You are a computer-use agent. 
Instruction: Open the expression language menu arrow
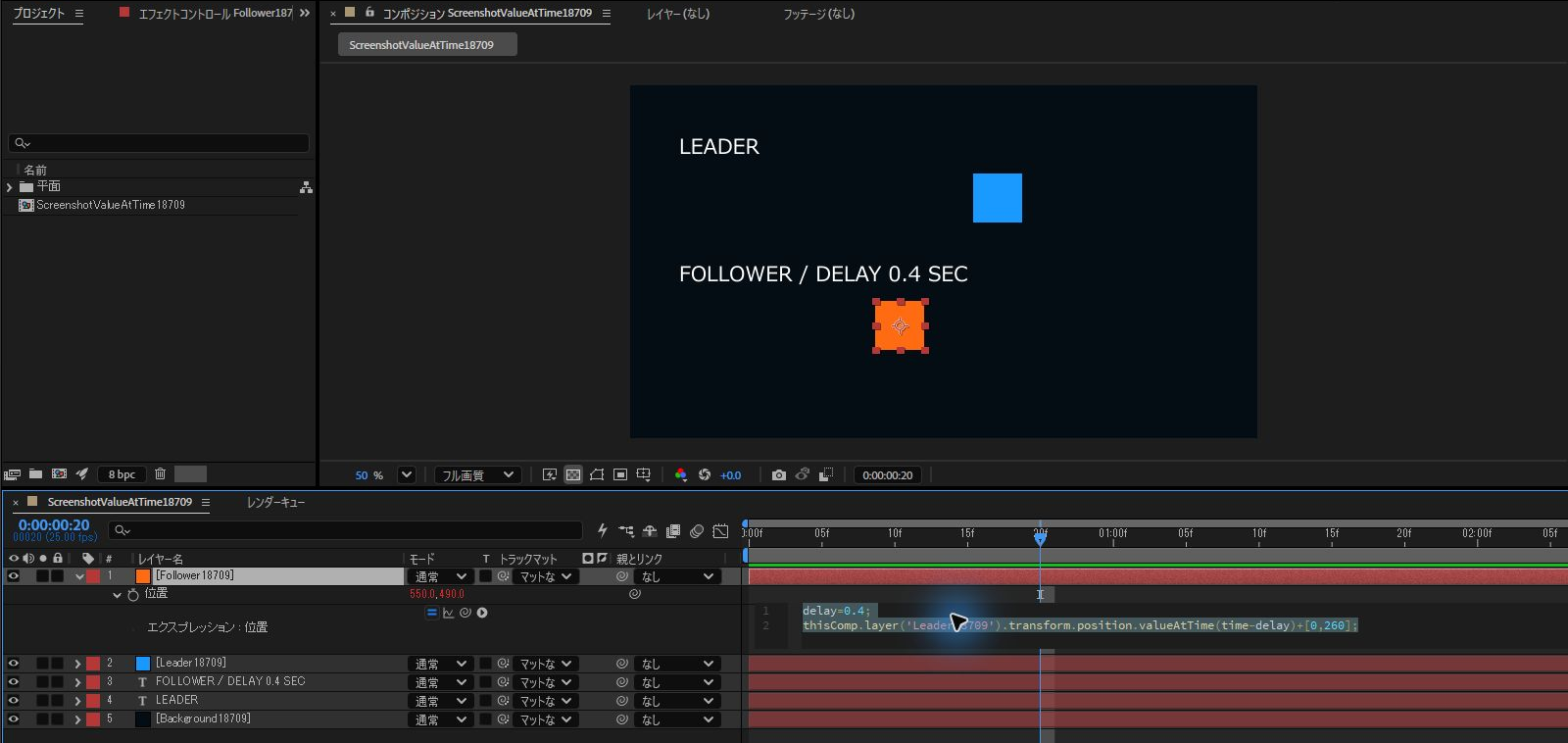coord(482,613)
